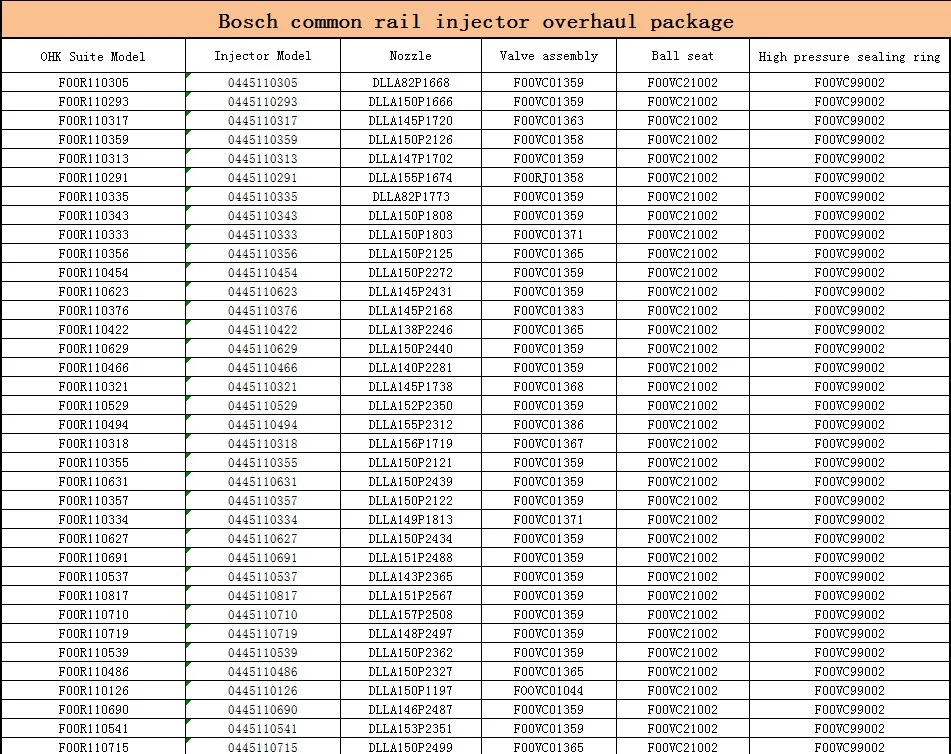Select suite model cell F00R110454
The width and height of the screenshot is (951, 754).
click(93, 272)
